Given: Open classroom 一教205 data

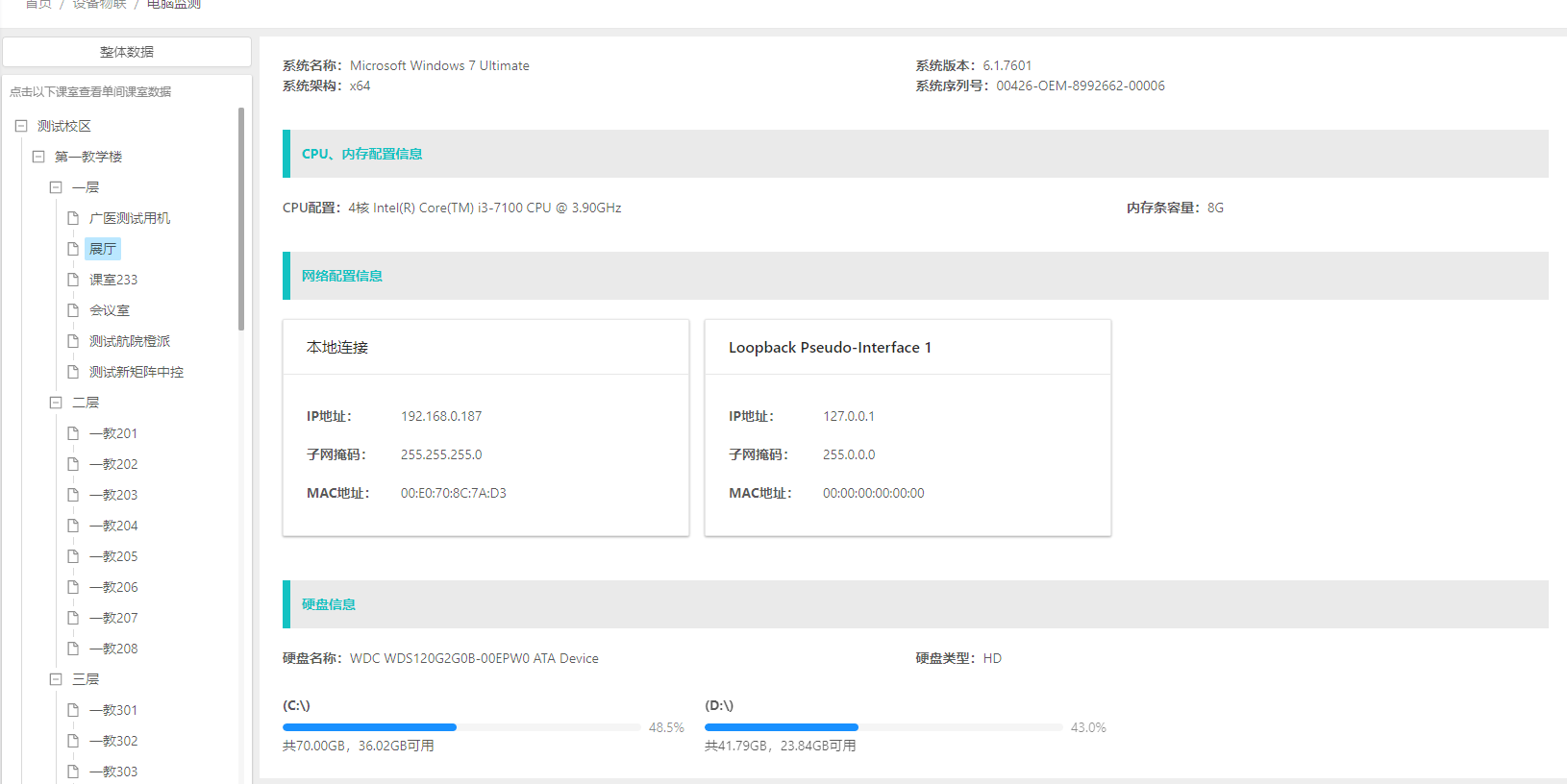Looking at the screenshot, I should 113,556.
